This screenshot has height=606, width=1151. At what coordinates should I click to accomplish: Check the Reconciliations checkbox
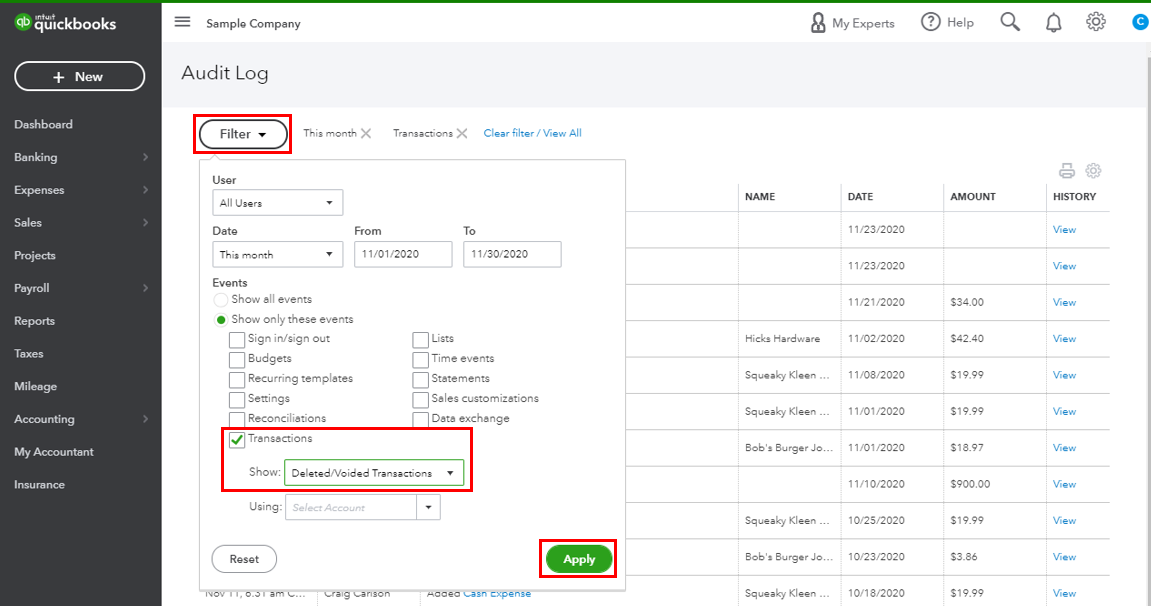(236, 419)
